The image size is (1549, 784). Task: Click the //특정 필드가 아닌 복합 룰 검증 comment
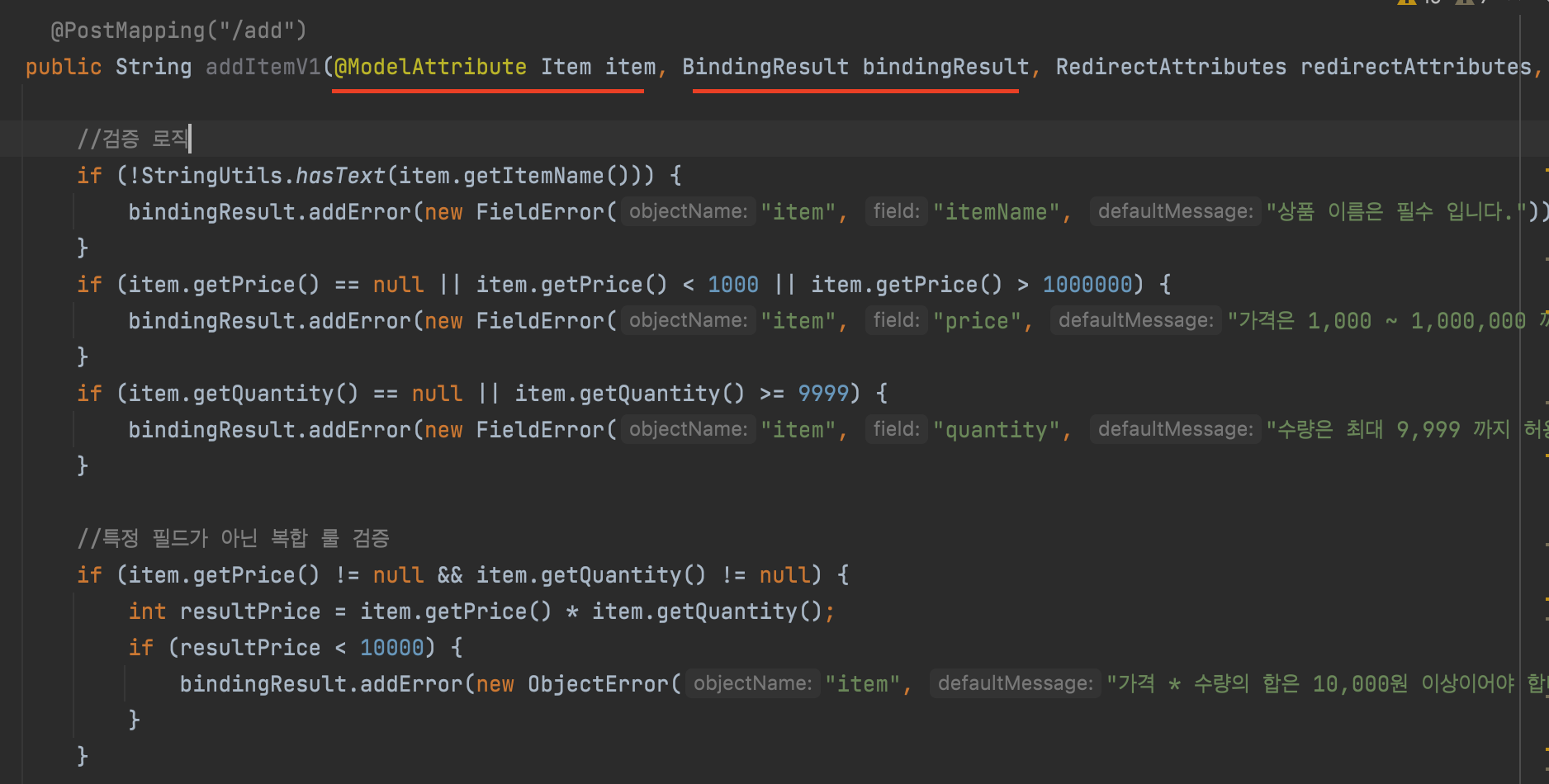(233, 539)
